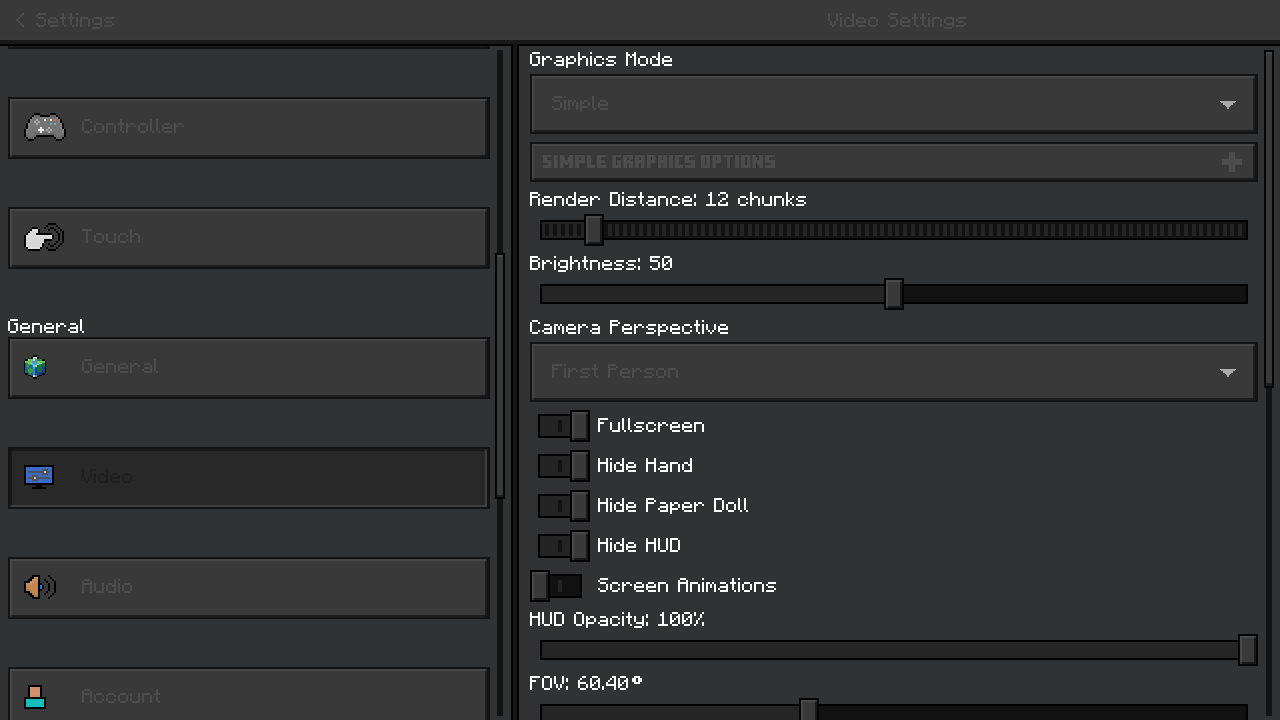Viewport: 1280px width, 720px height.
Task: Switch to the Touch settings tab
Action: (248, 238)
